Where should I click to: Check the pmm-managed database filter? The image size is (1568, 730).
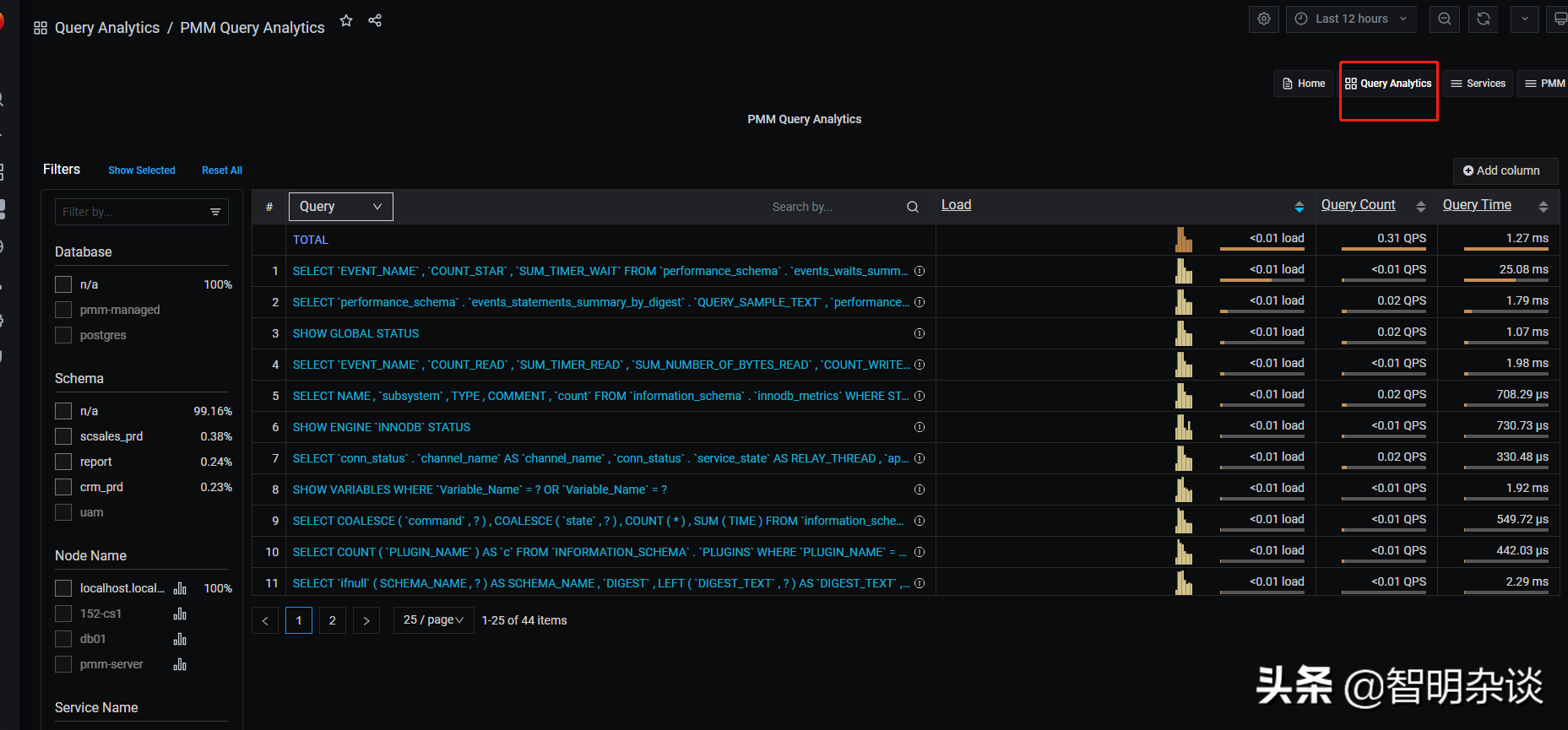(x=63, y=310)
